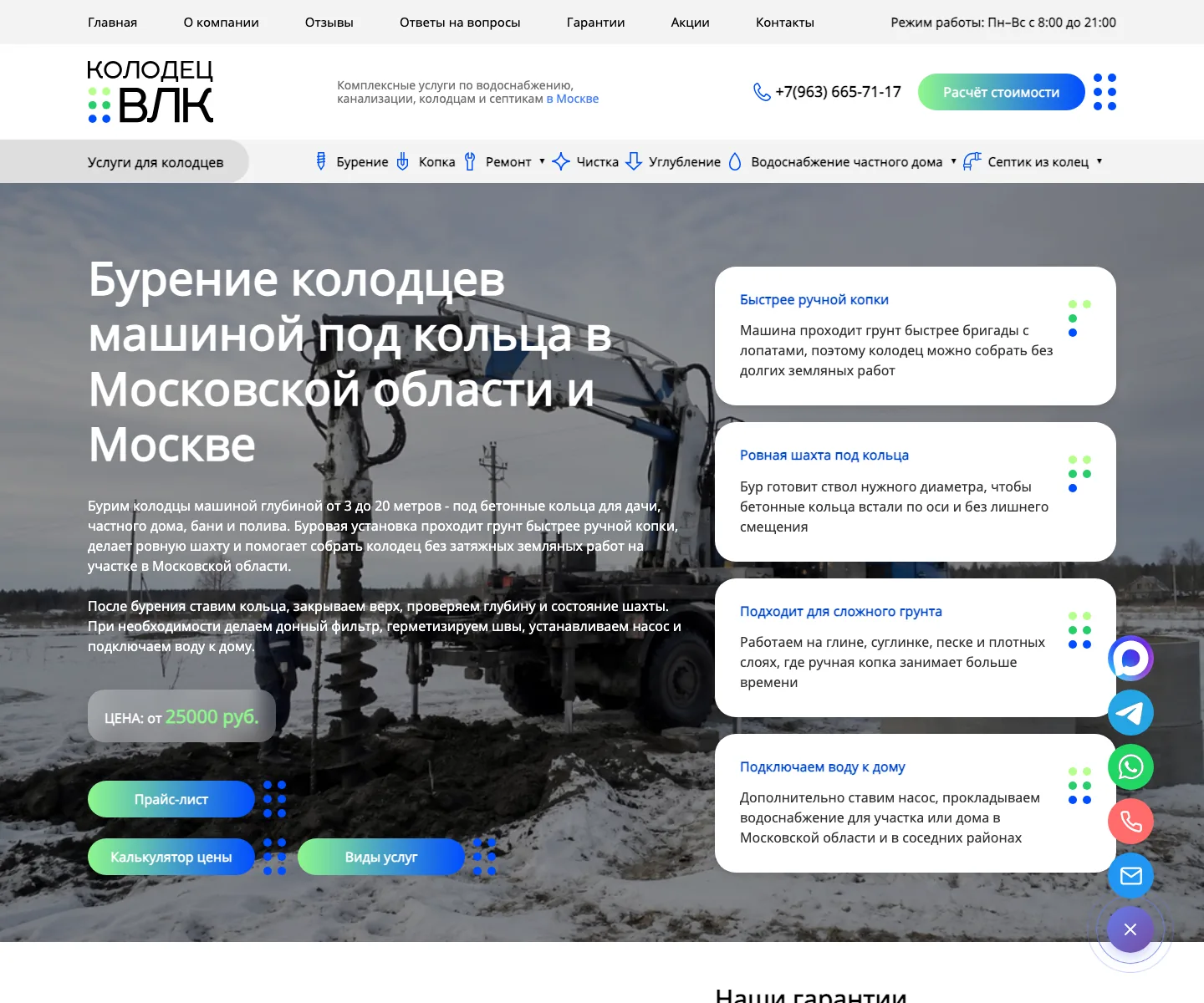Open the chat messenger widget icon

point(1130,659)
